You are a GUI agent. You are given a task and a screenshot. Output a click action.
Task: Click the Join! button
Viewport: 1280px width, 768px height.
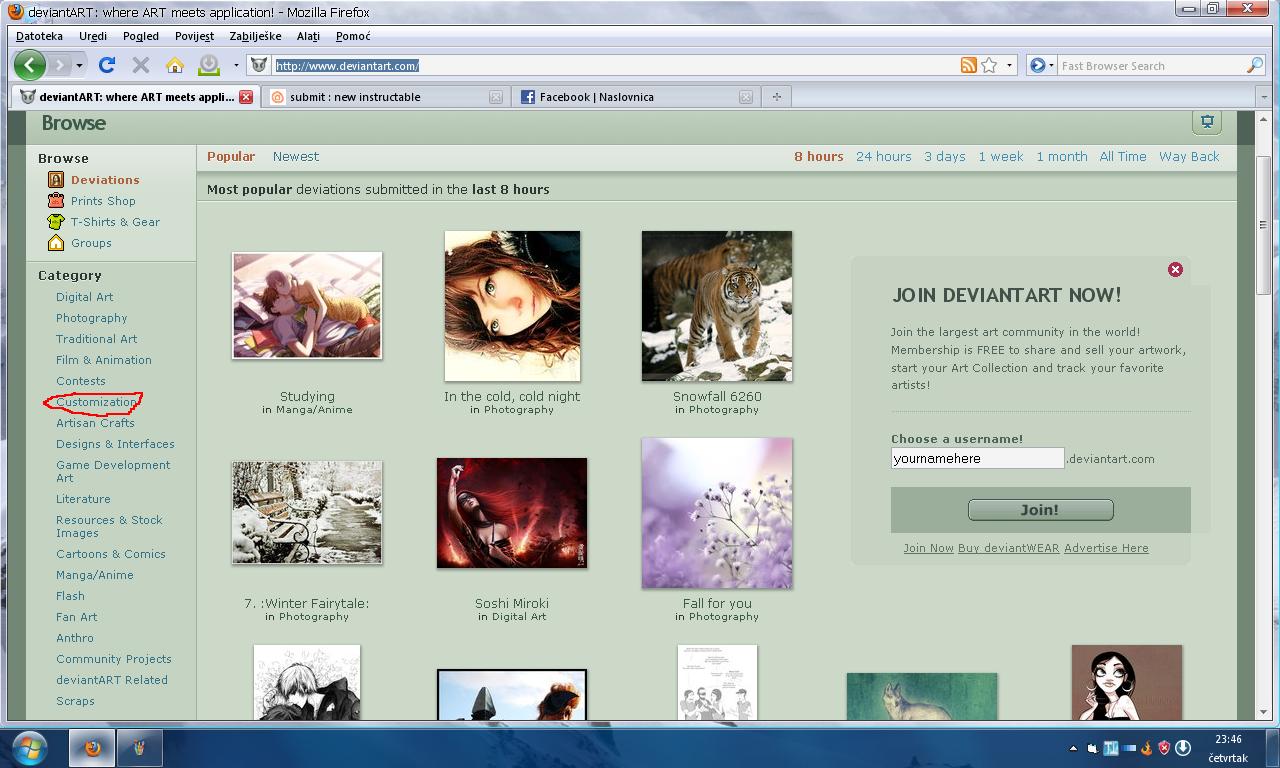coord(1040,510)
